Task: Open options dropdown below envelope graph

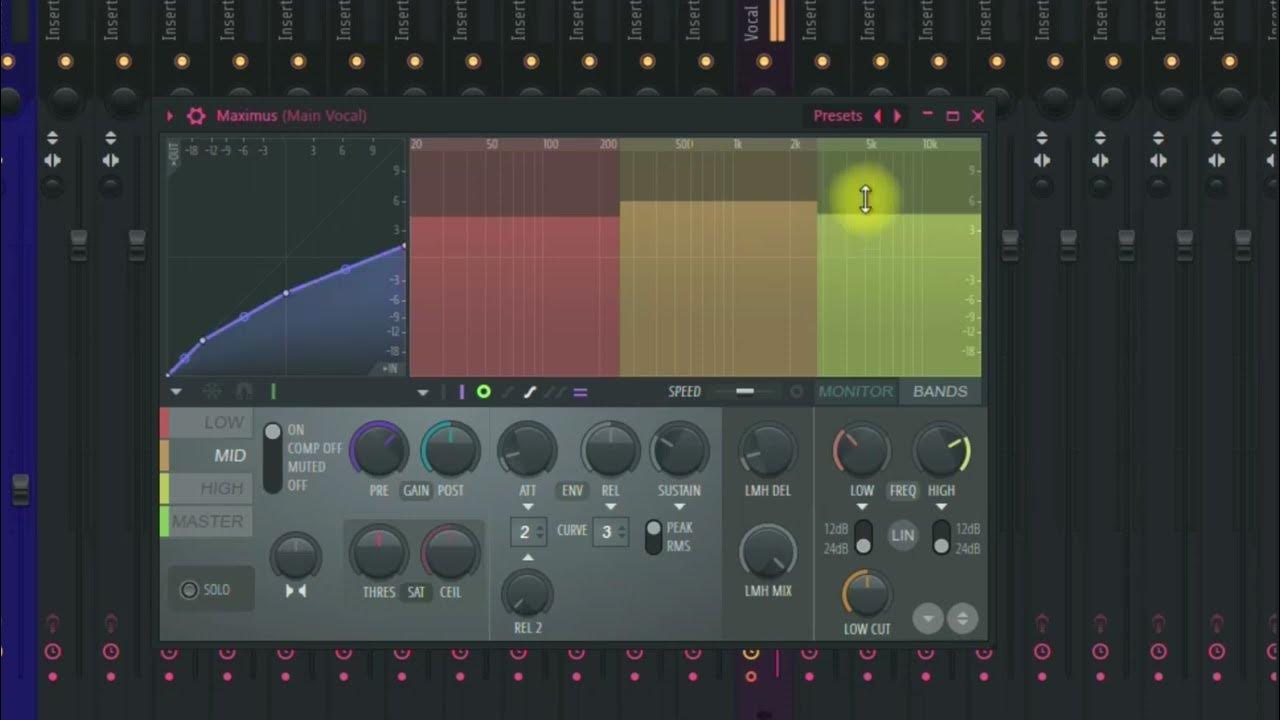Action: [x=176, y=392]
